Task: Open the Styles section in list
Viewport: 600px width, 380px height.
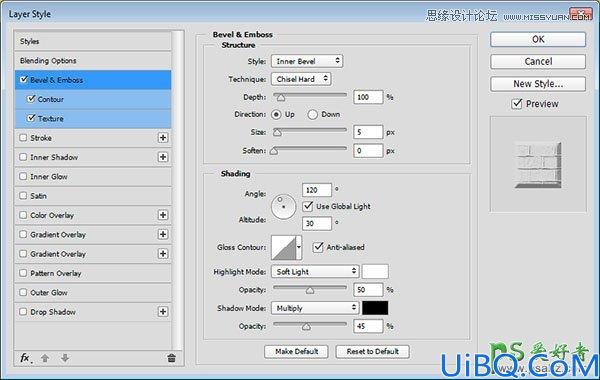Action: (93, 41)
